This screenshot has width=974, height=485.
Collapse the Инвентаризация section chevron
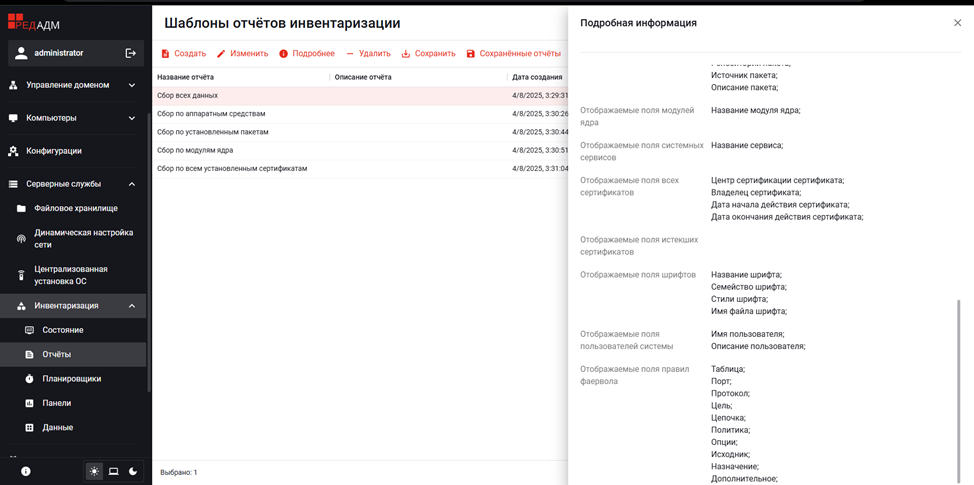(x=132, y=306)
